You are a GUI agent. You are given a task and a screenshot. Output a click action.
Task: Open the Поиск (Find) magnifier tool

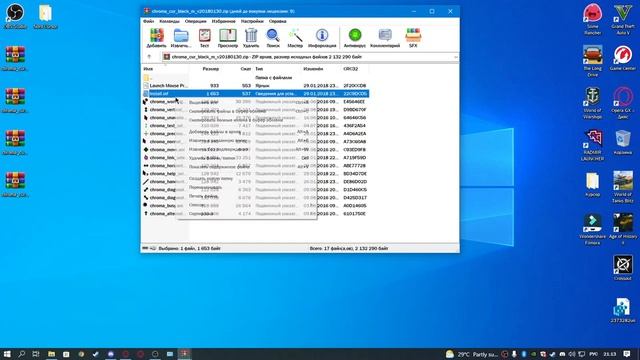point(273,38)
